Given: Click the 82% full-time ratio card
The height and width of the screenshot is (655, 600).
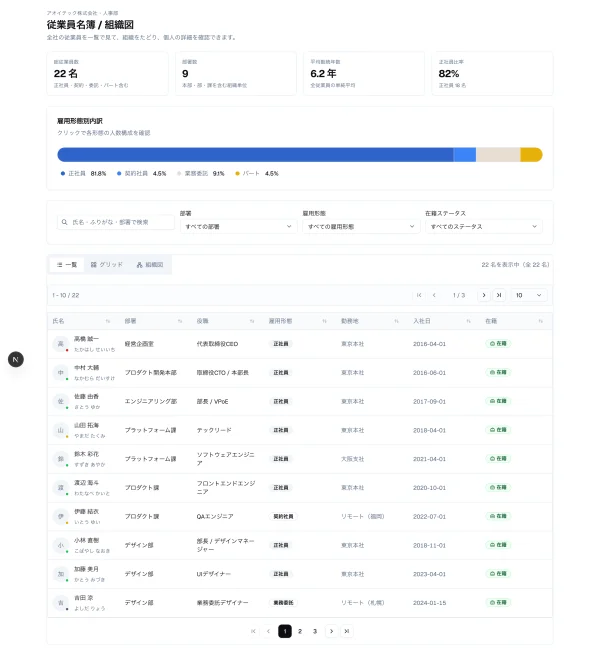Looking at the screenshot, I should coord(492,74).
